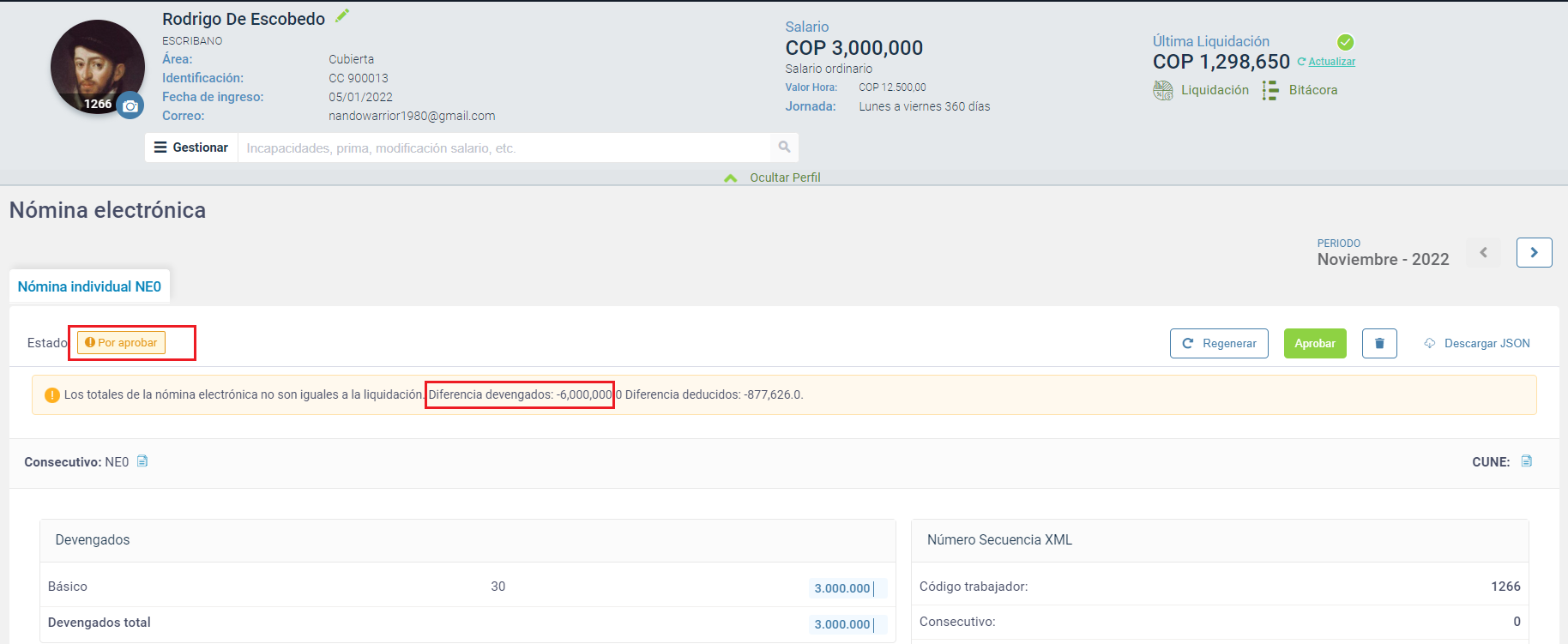
Task: Click Descargar JSON
Action: tap(1477, 343)
